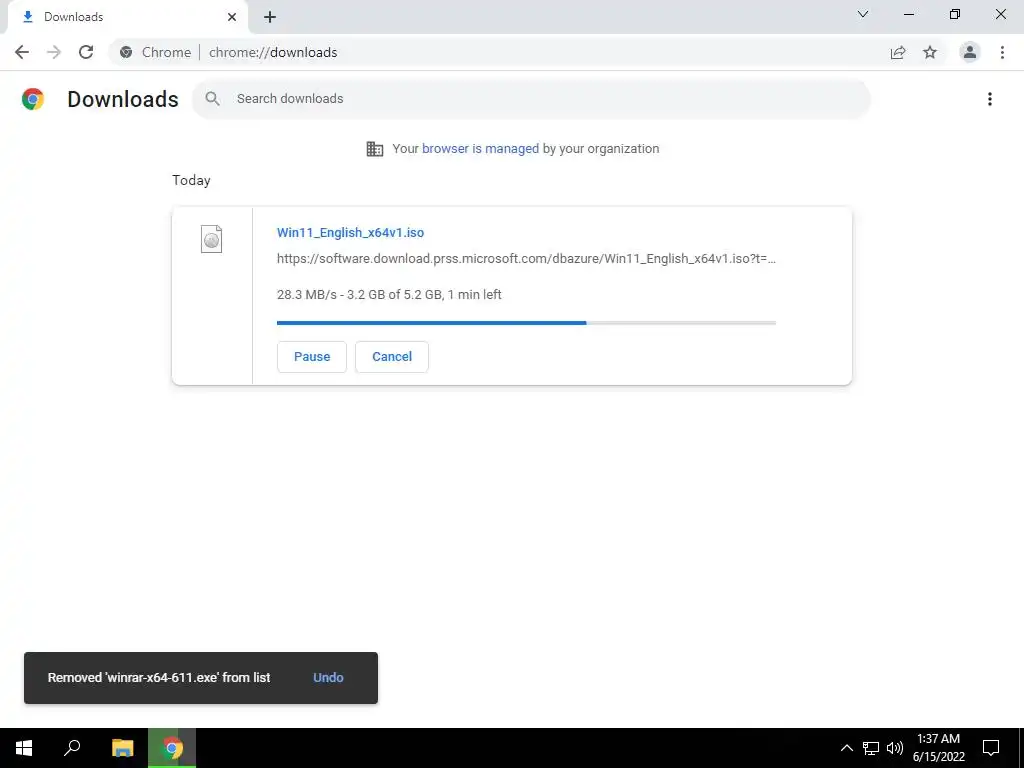Click the magnifier icon in the search downloads box
The height and width of the screenshot is (768, 1024).
point(212,99)
